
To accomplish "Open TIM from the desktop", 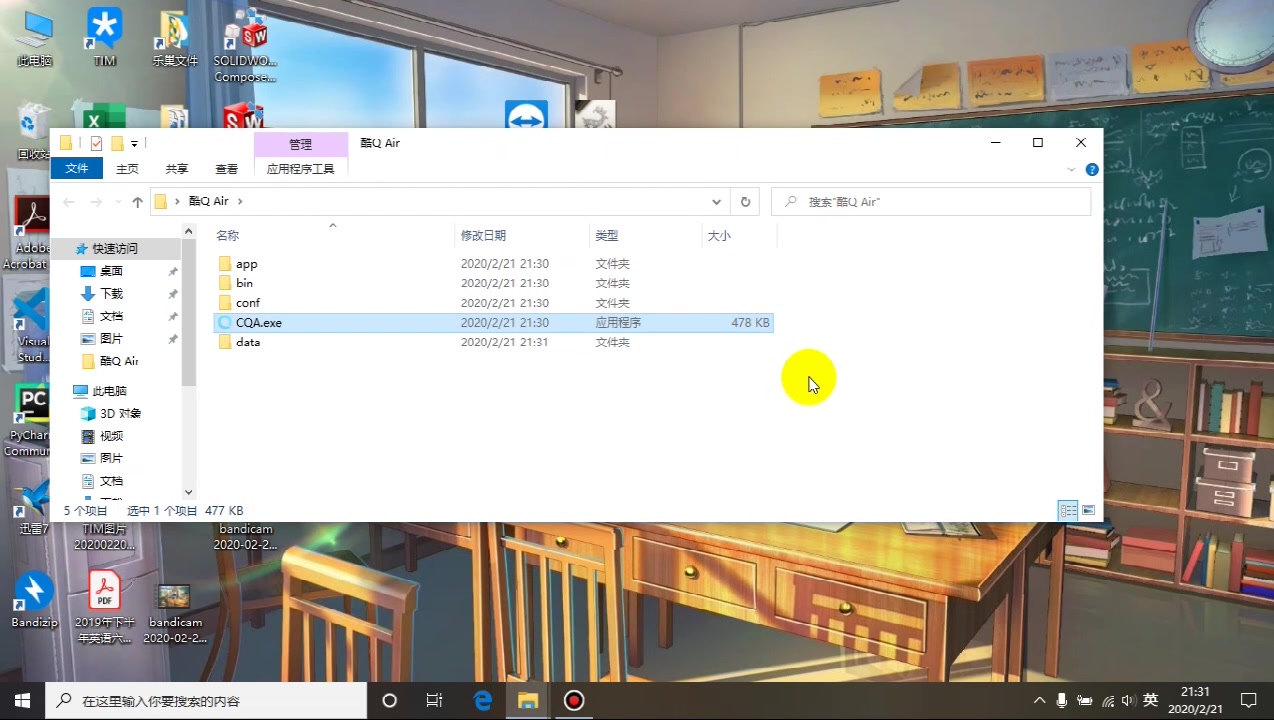I will coord(104,30).
